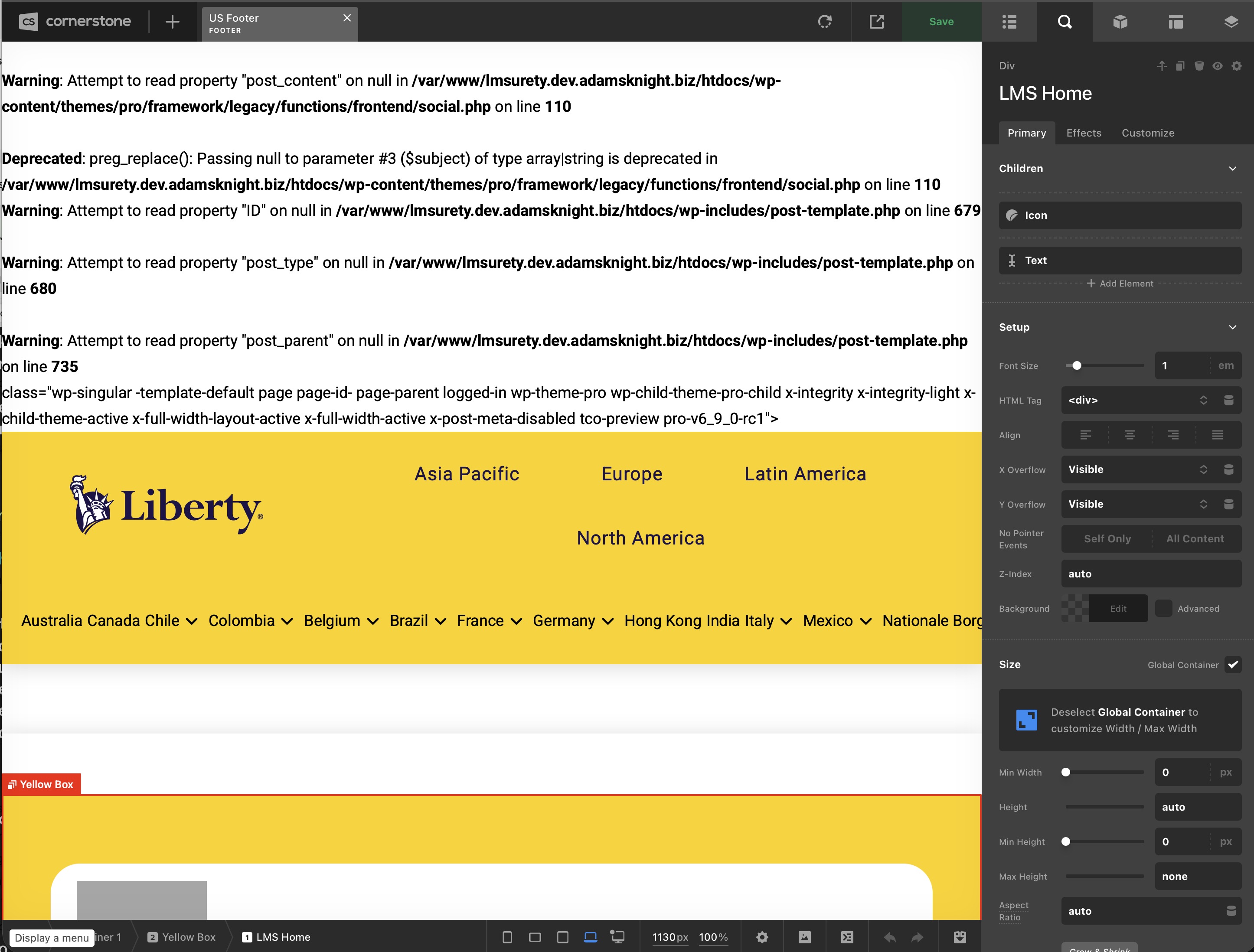
Task: Toggle element visibility eye icon
Action: tap(1218, 66)
